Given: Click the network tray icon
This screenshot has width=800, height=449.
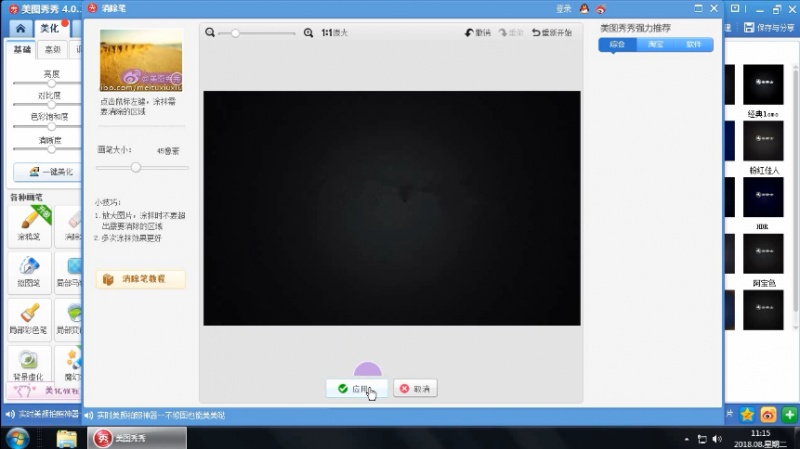Looking at the screenshot, I should coord(702,439).
